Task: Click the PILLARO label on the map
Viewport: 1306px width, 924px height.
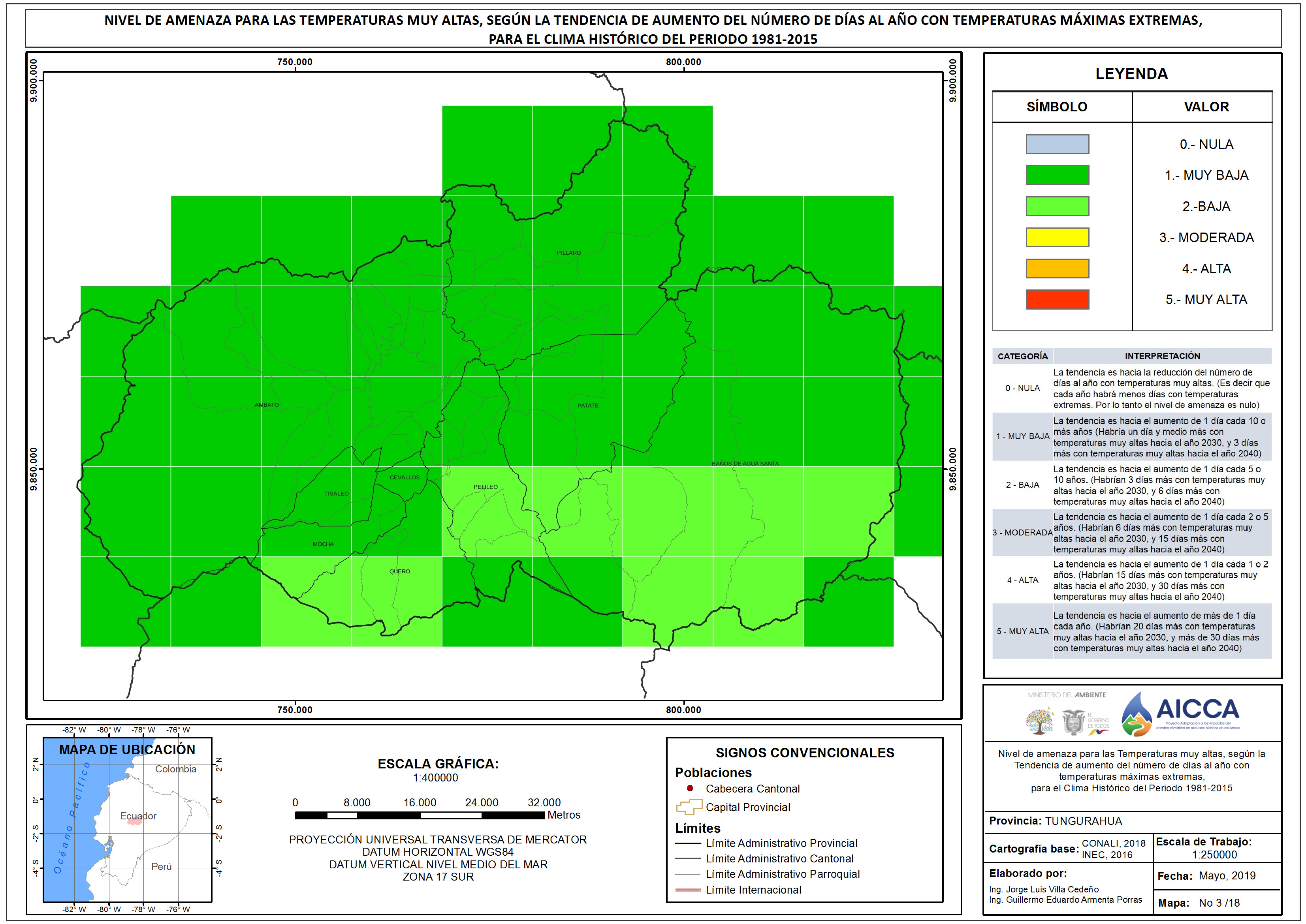Action: [x=568, y=253]
